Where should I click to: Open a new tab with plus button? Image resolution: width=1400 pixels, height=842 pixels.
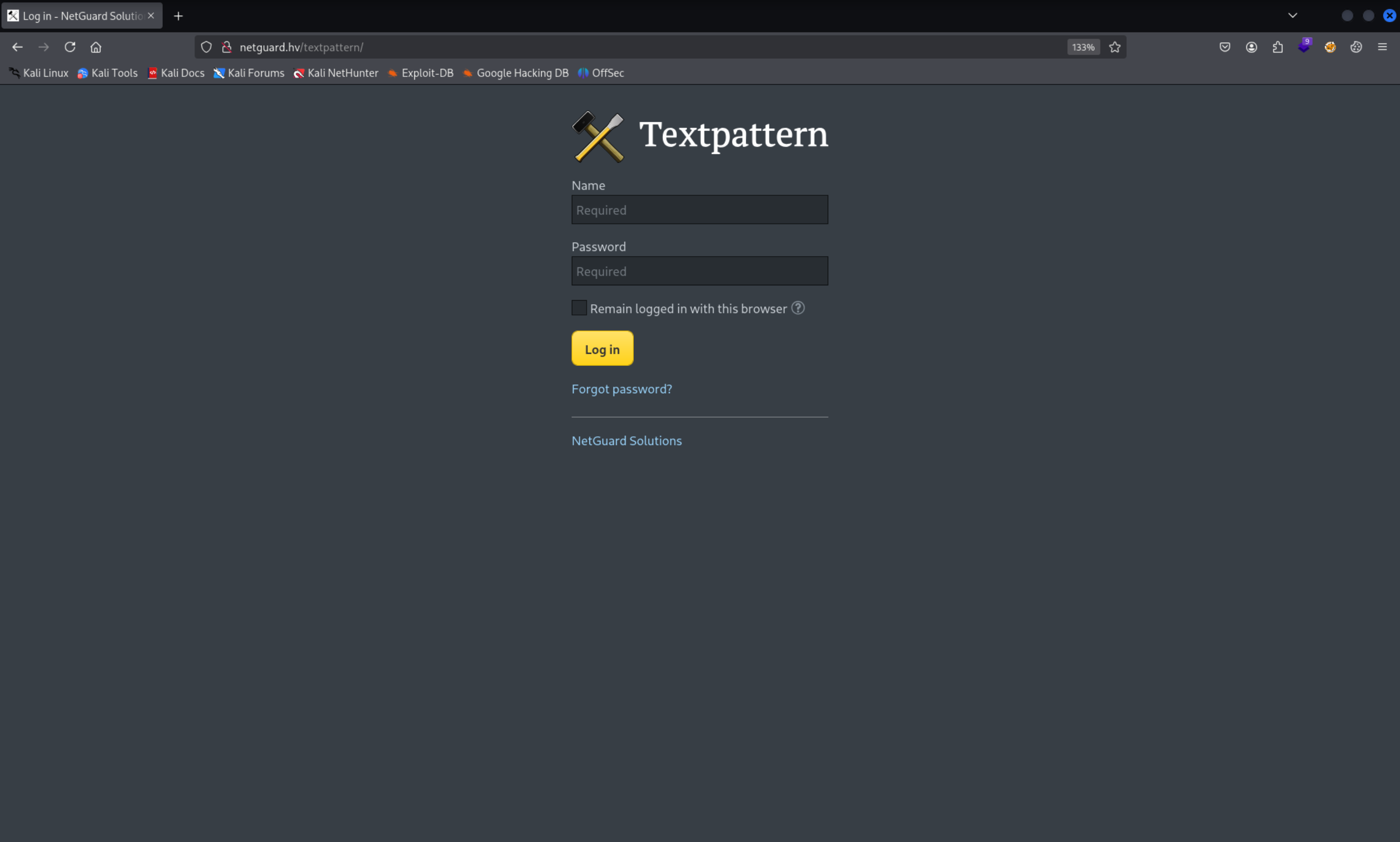point(178,16)
